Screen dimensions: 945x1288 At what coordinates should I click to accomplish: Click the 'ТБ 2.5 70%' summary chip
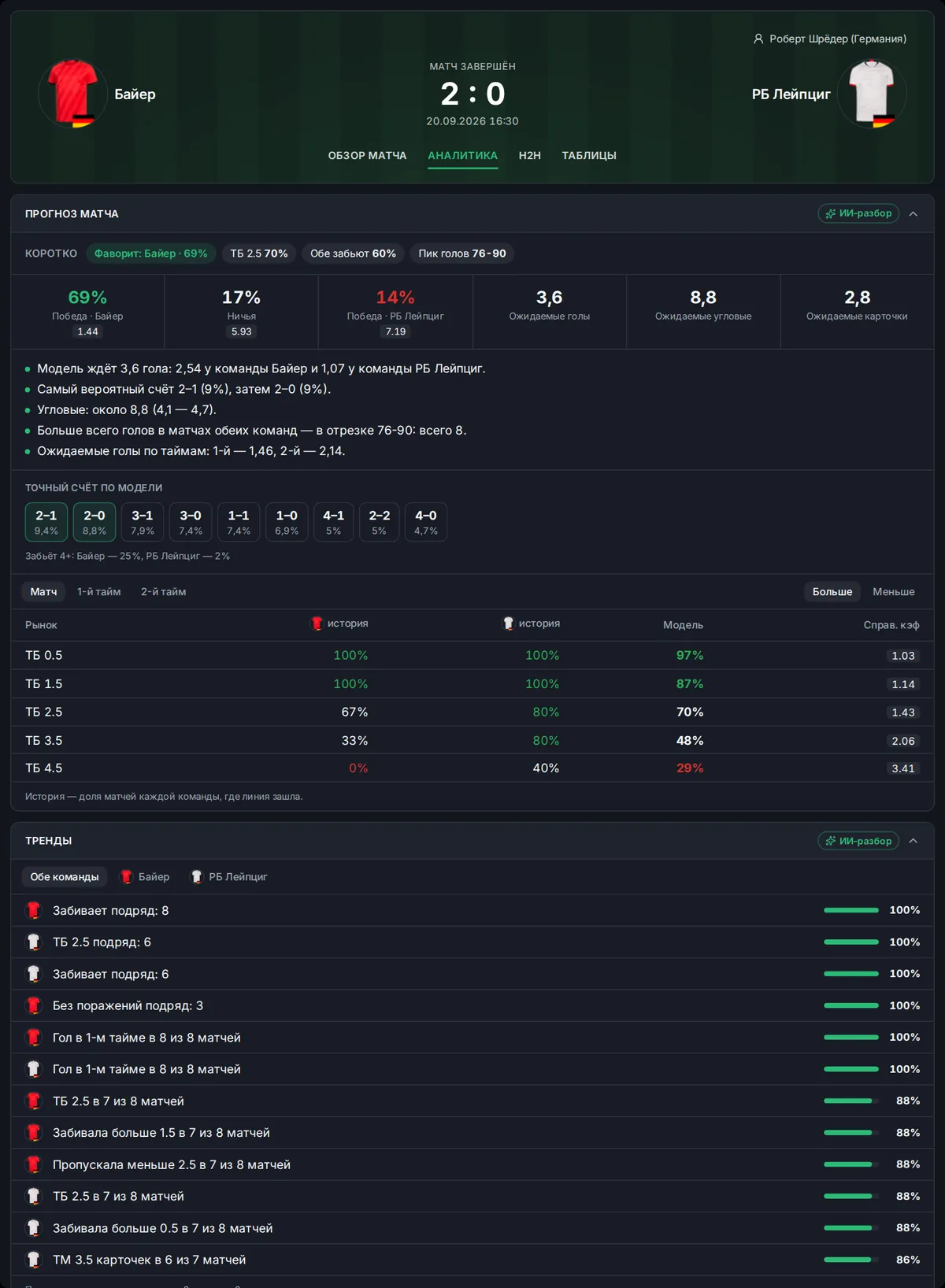(x=259, y=254)
